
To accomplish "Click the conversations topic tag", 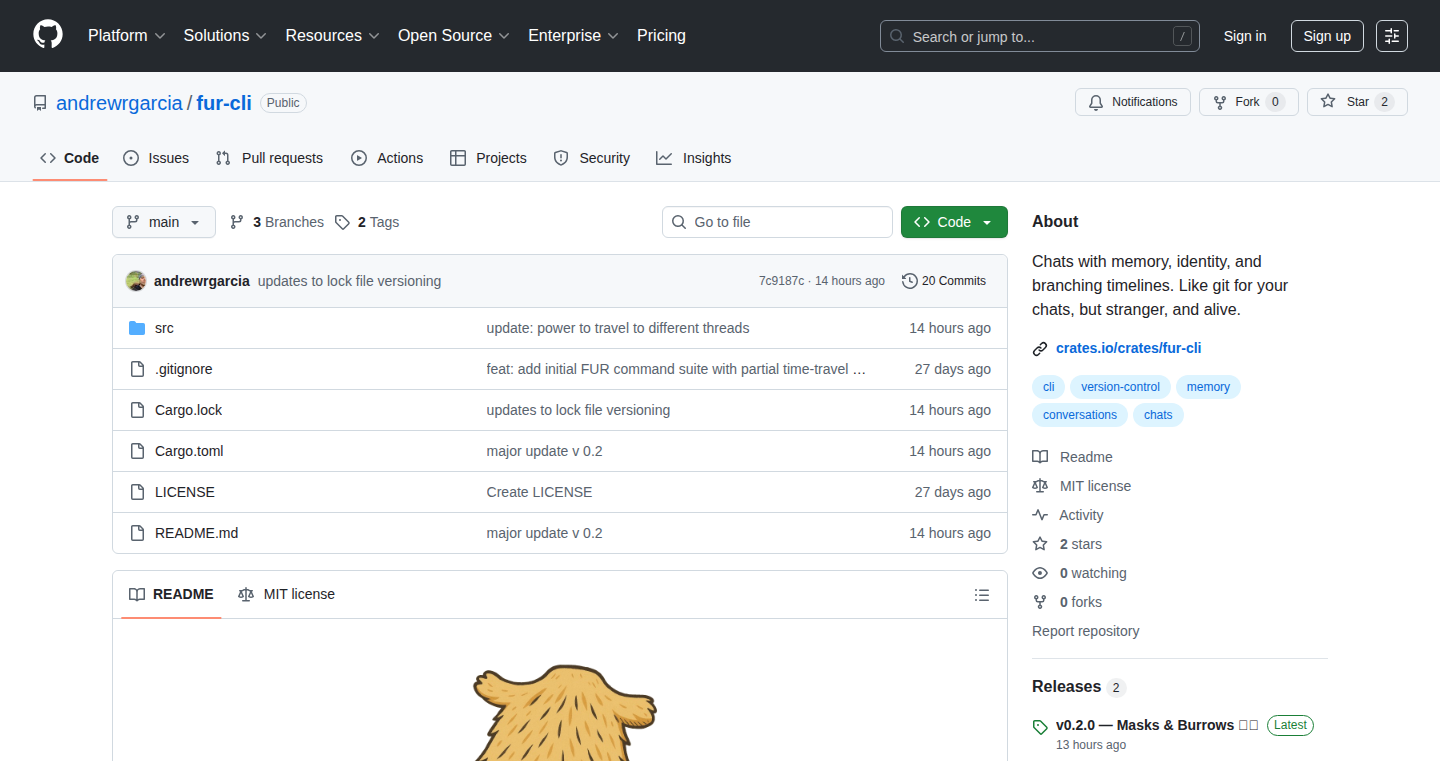I will point(1080,415).
